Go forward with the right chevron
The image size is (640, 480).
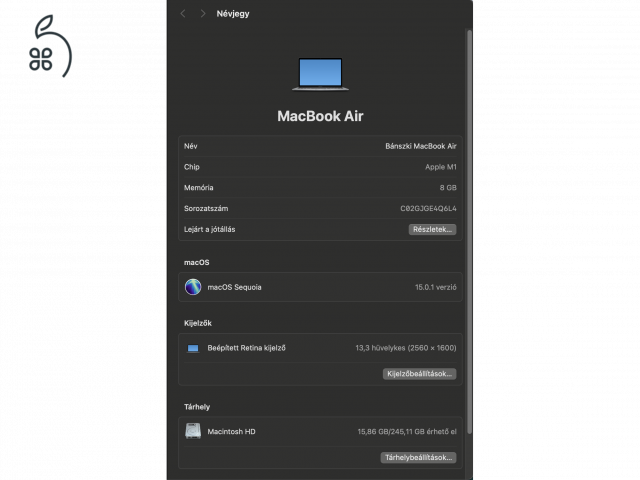point(203,14)
